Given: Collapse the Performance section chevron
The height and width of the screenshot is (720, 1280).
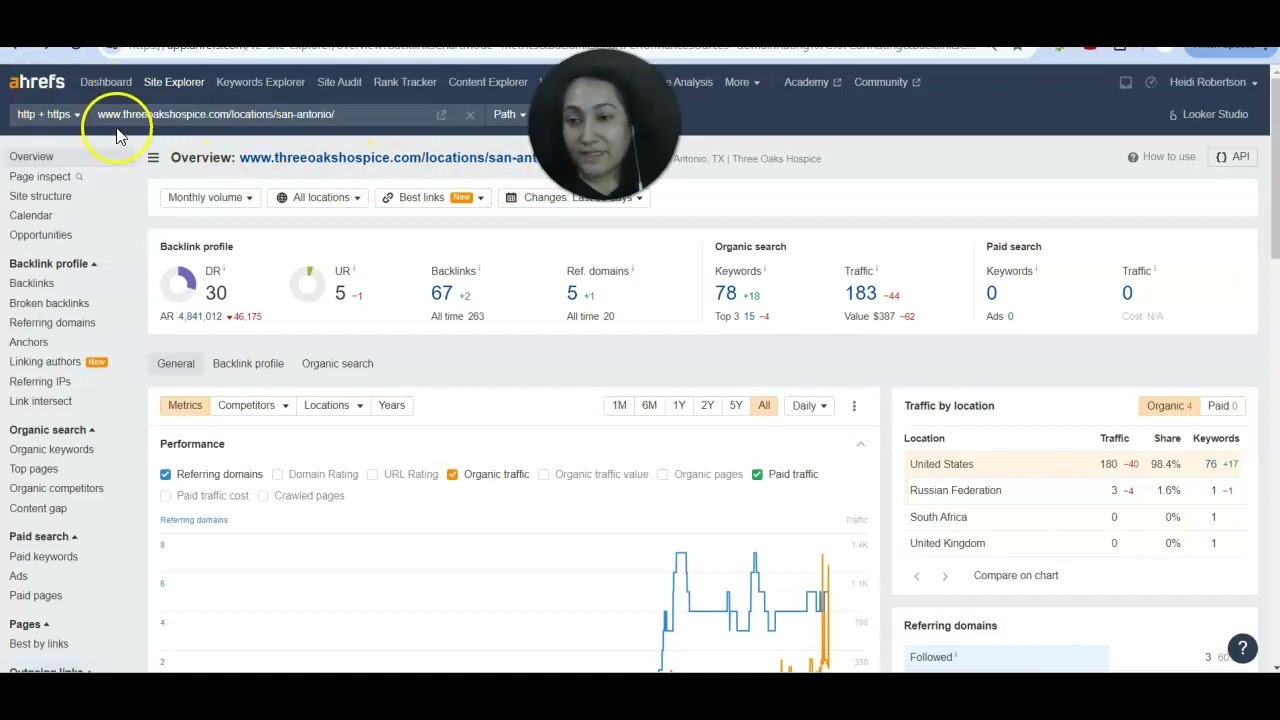Looking at the screenshot, I should [860, 444].
